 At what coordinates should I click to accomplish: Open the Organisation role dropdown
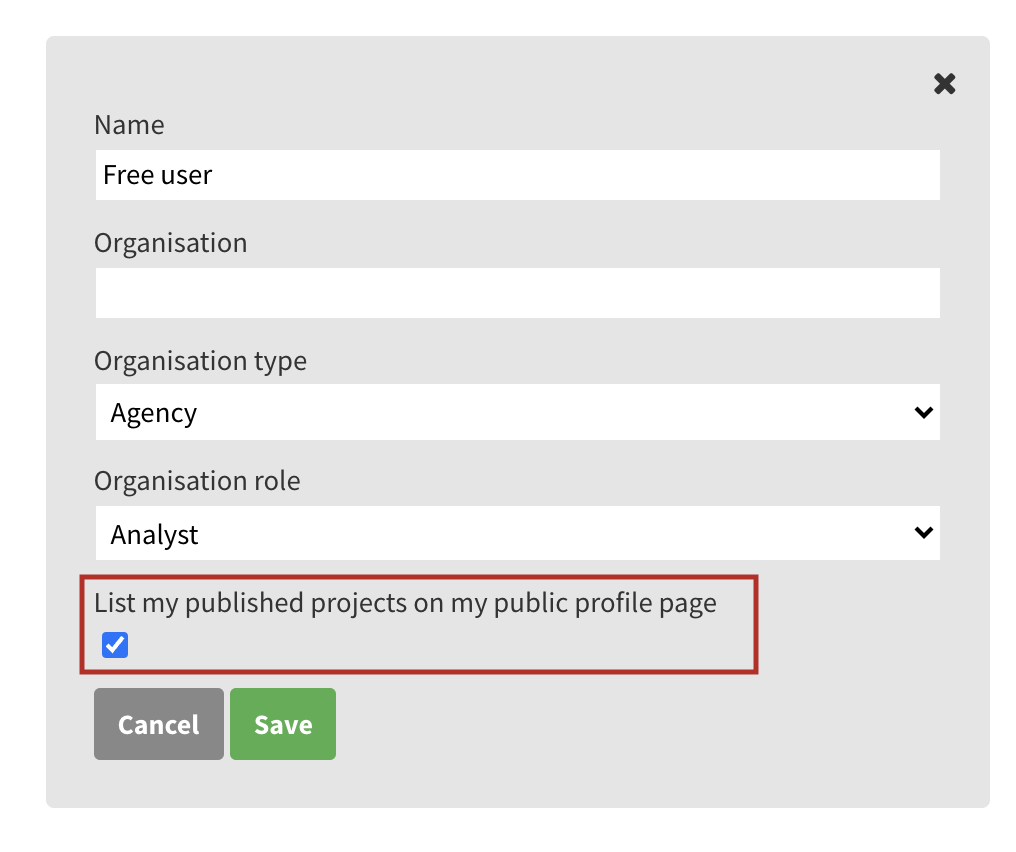coord(517,534)
